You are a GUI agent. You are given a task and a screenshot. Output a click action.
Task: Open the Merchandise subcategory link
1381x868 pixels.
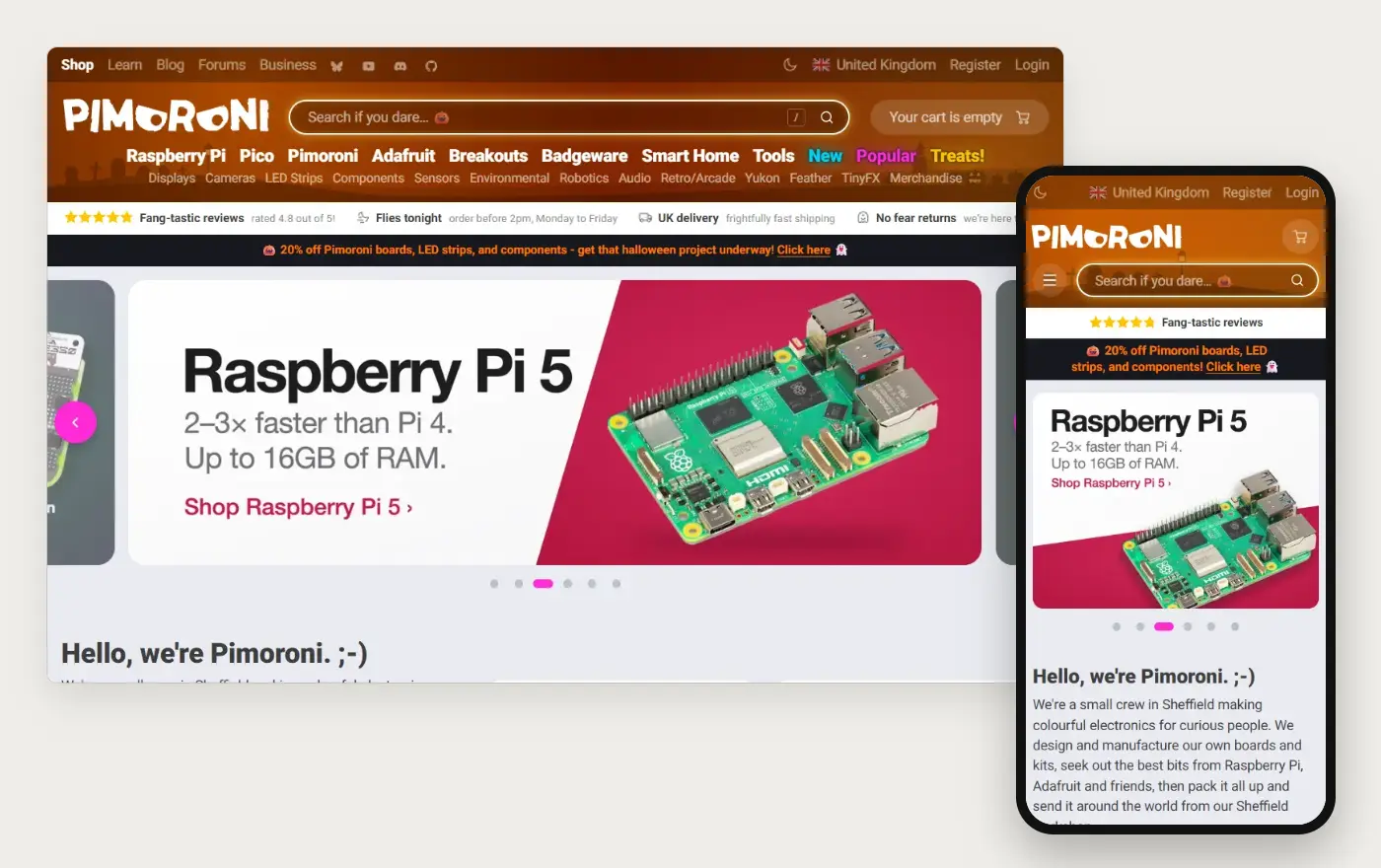coord(925,179)
